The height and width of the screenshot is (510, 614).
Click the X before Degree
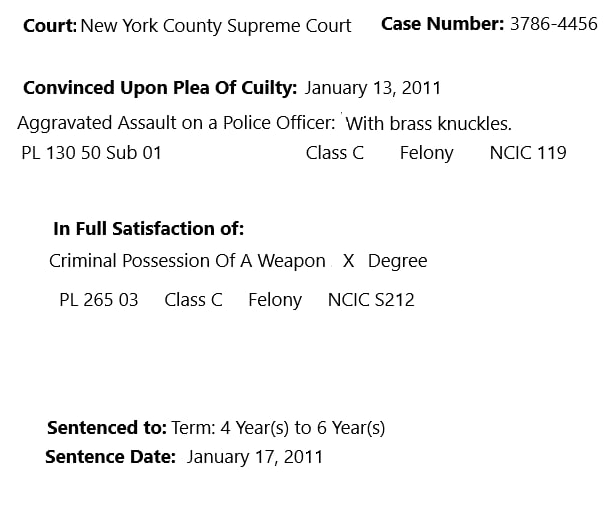tap(349, 261)
